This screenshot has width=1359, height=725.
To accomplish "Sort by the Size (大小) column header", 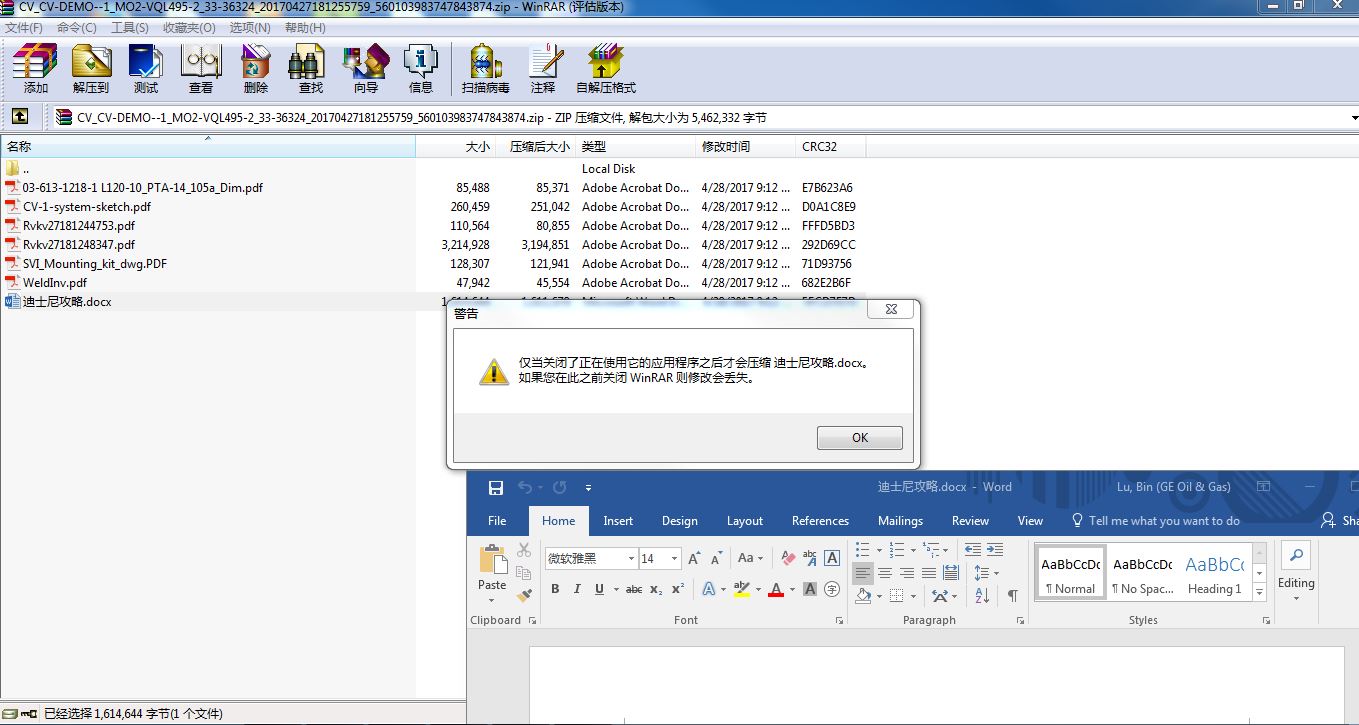I will [455, 147].
